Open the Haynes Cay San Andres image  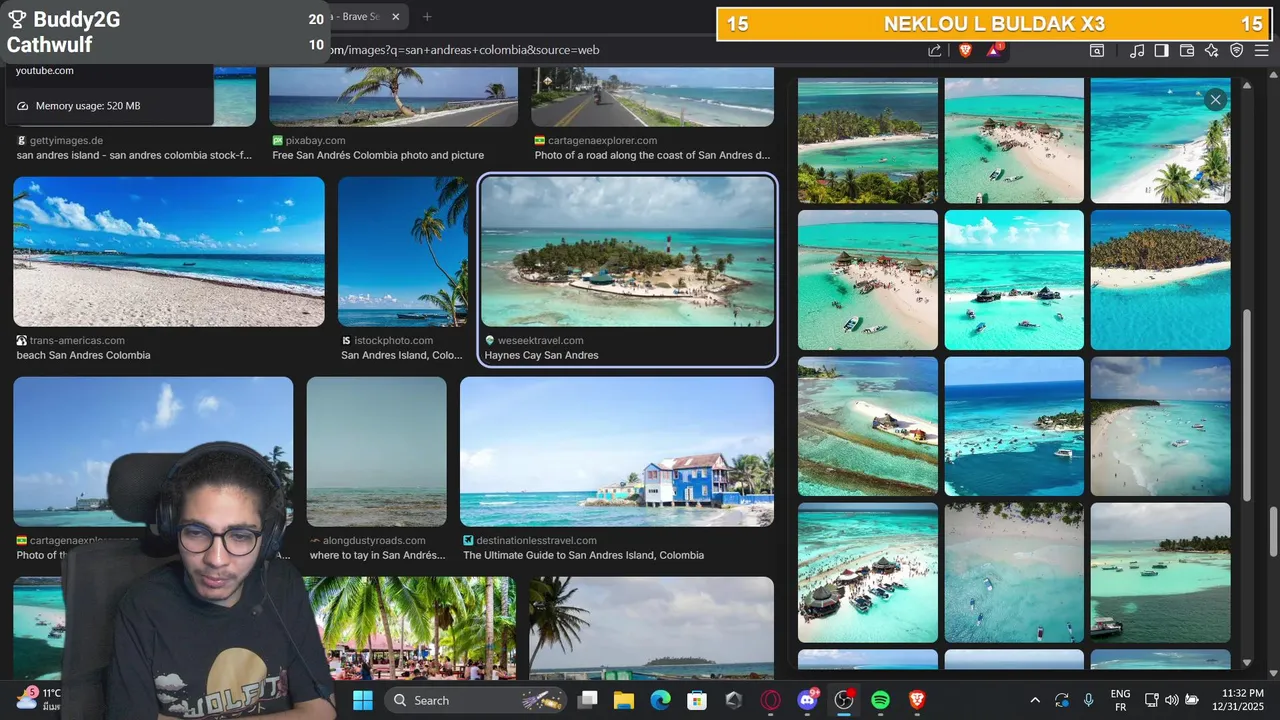tap(627, 251)
